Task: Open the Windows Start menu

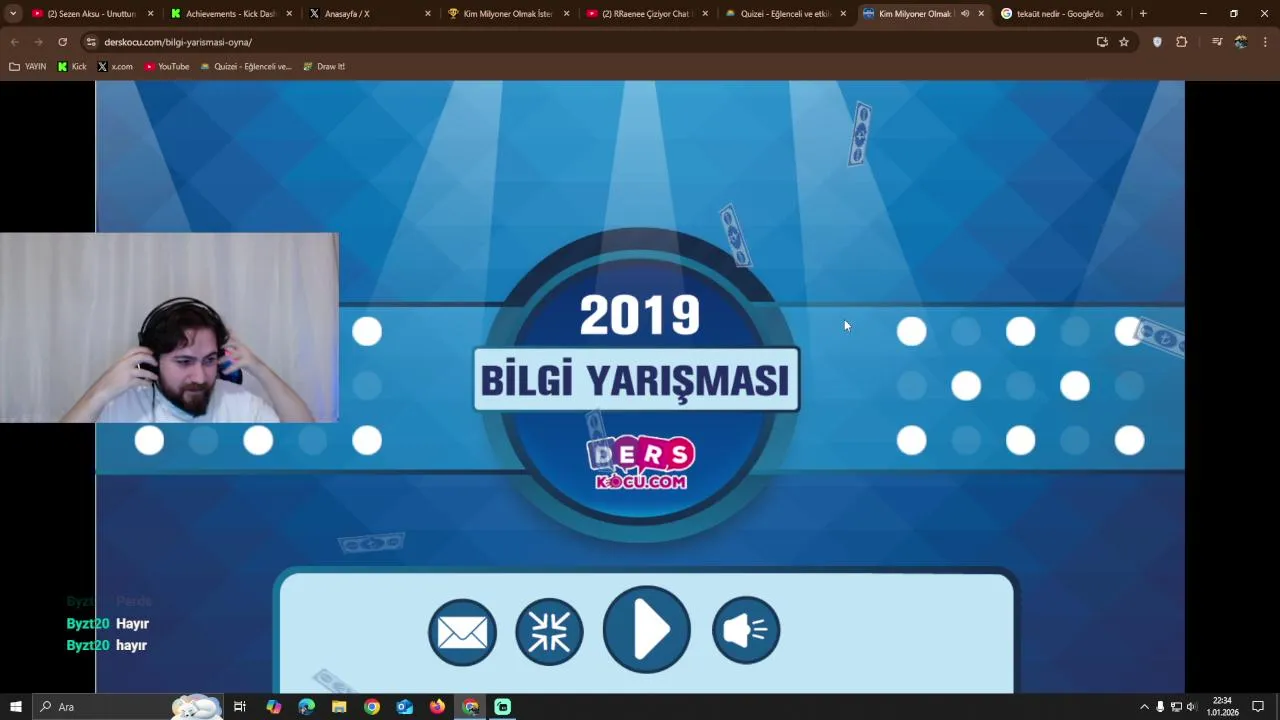Action: click(x=16, y=707)
